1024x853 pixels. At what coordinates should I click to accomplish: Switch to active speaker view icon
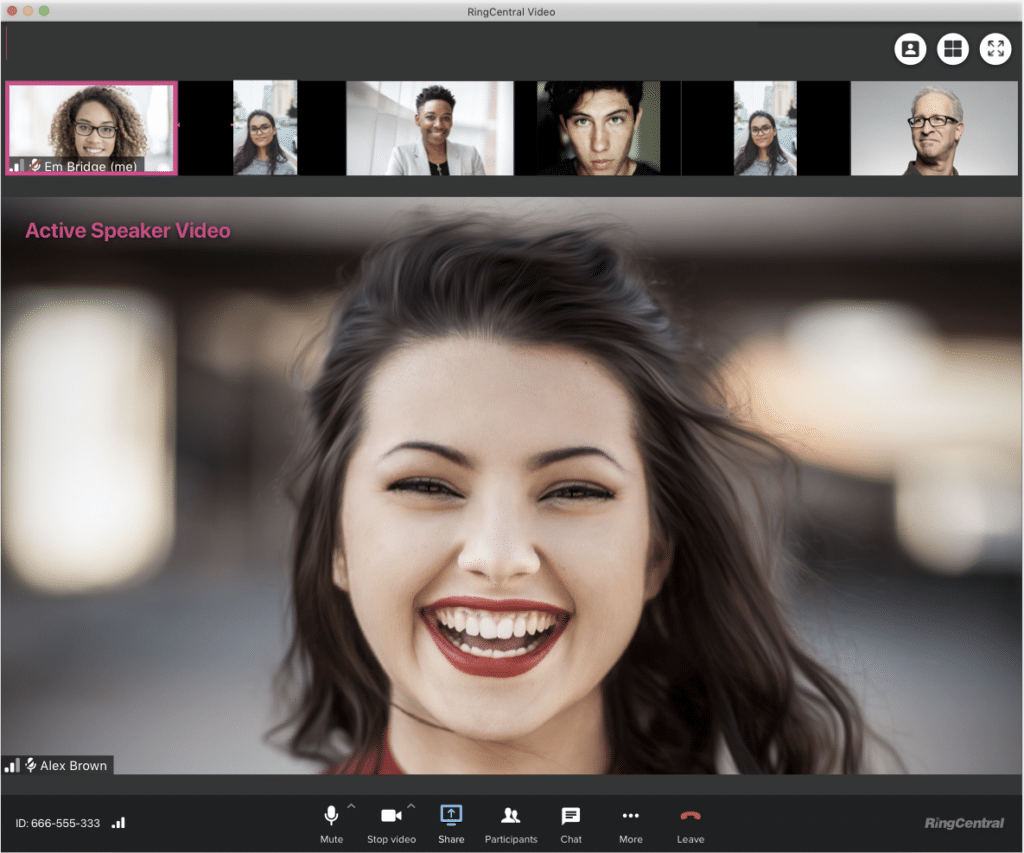910,48
